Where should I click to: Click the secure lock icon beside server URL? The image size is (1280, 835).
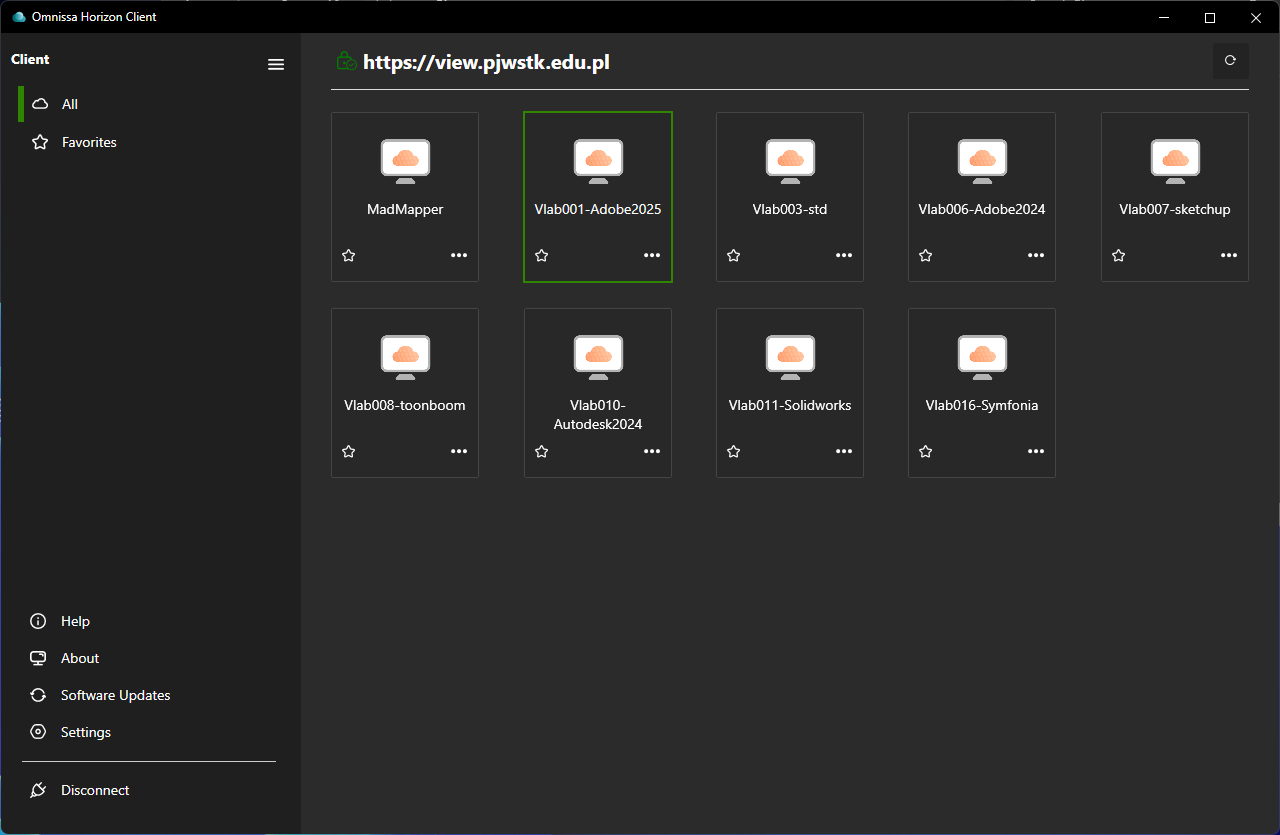click(346, 61)
